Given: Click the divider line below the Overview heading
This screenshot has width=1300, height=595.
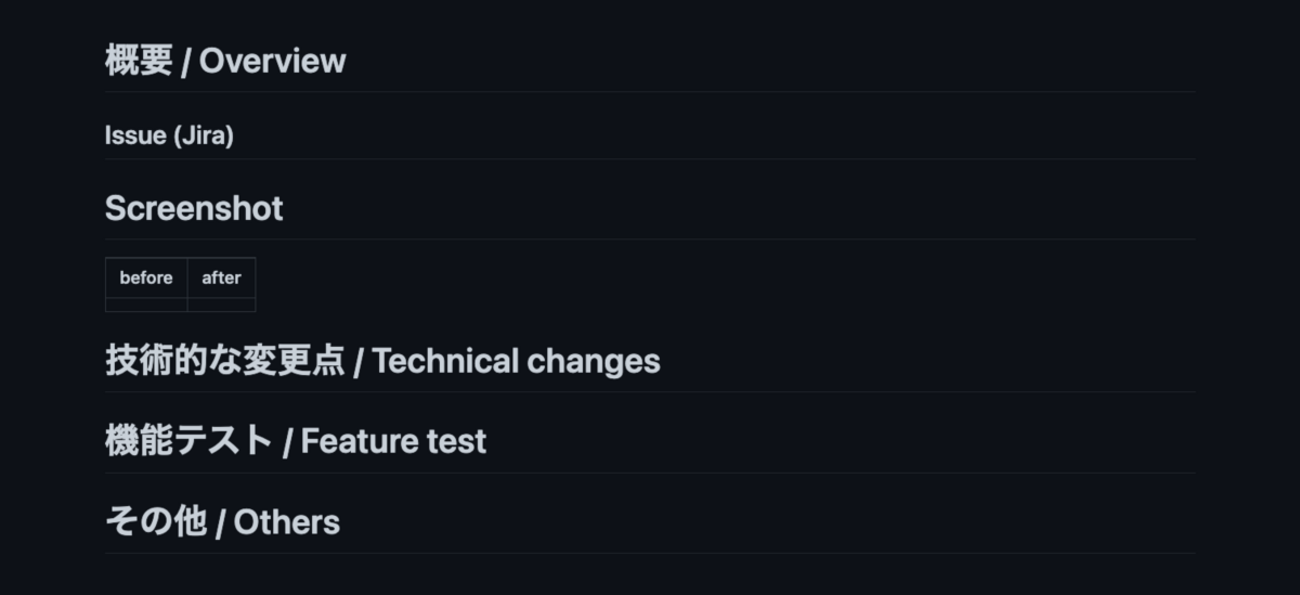Looking at the screenshot, I should [650, 92].
